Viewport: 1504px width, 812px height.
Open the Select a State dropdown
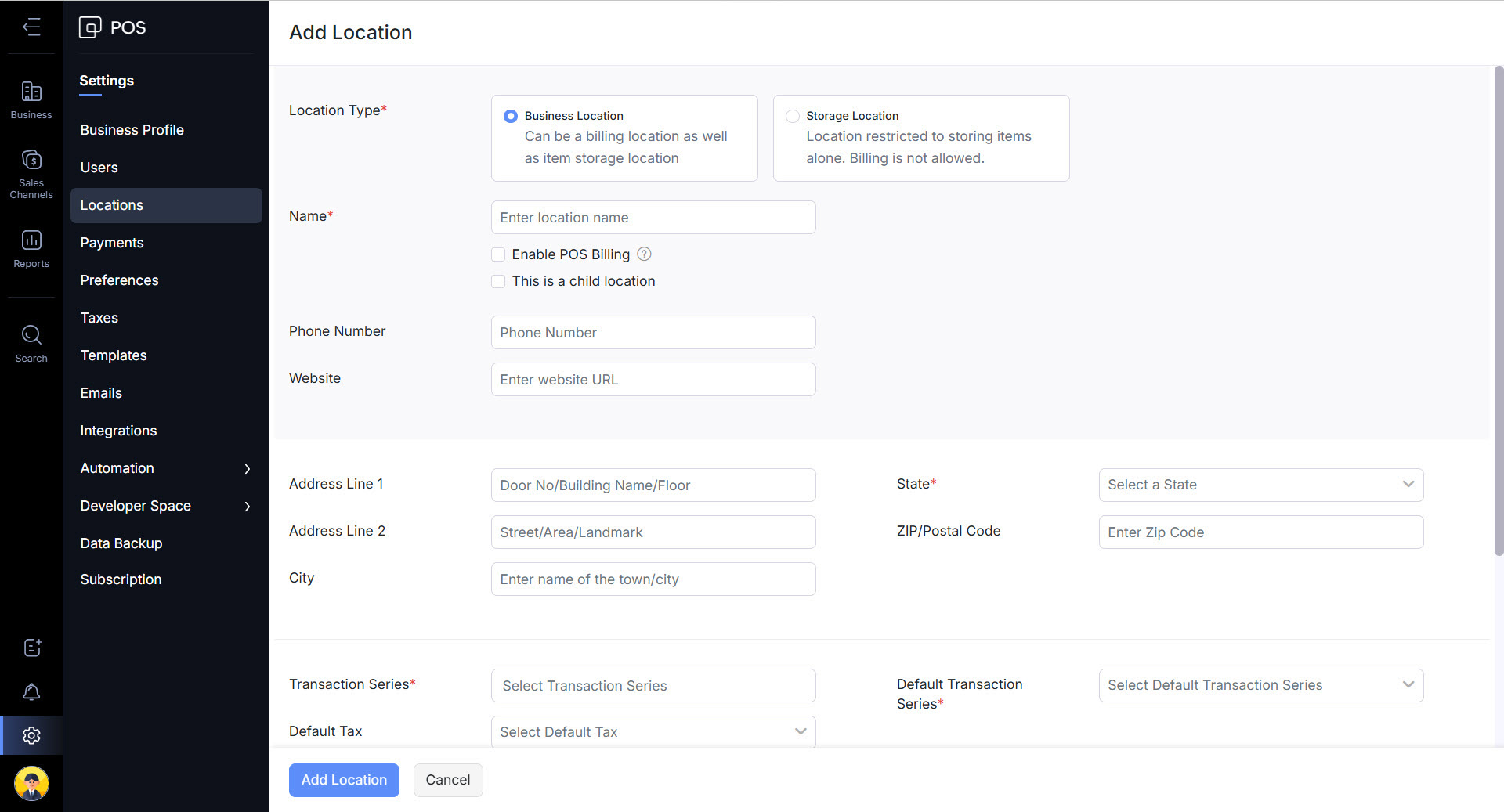pyautogui.click(x=1260, y=485)
